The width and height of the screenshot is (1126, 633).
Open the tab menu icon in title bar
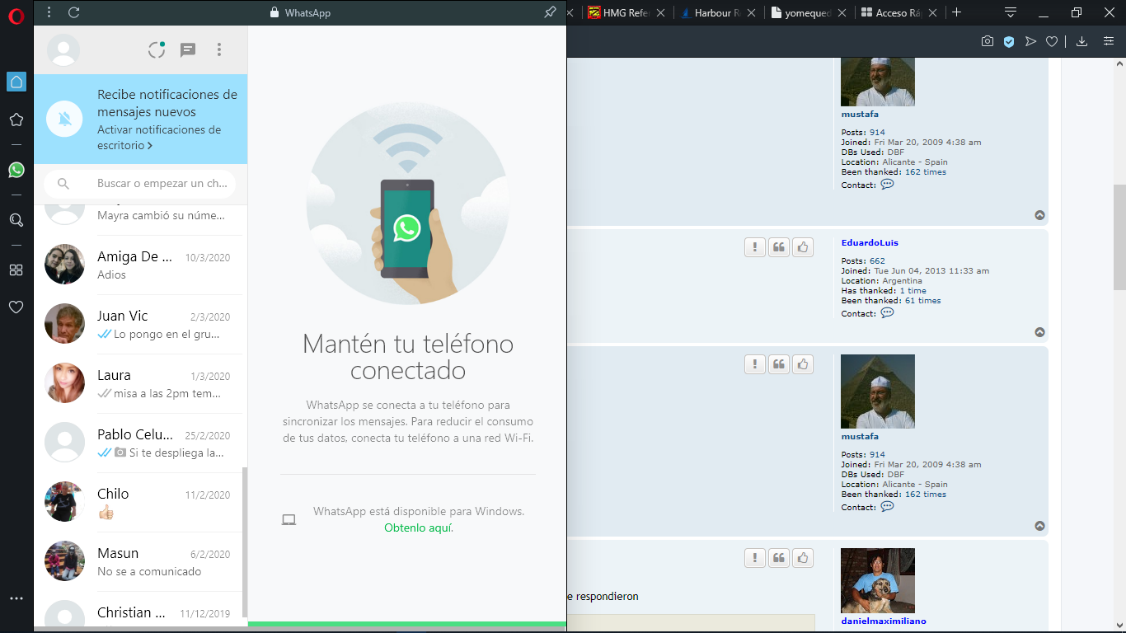click(1010, 12)
